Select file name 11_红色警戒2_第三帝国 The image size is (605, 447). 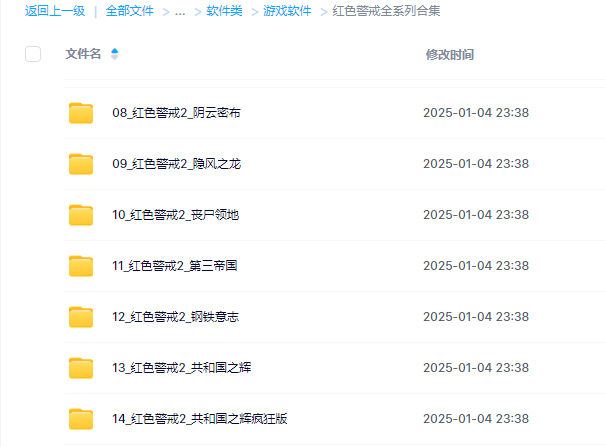pyautogui.click(x=175, y=266)
